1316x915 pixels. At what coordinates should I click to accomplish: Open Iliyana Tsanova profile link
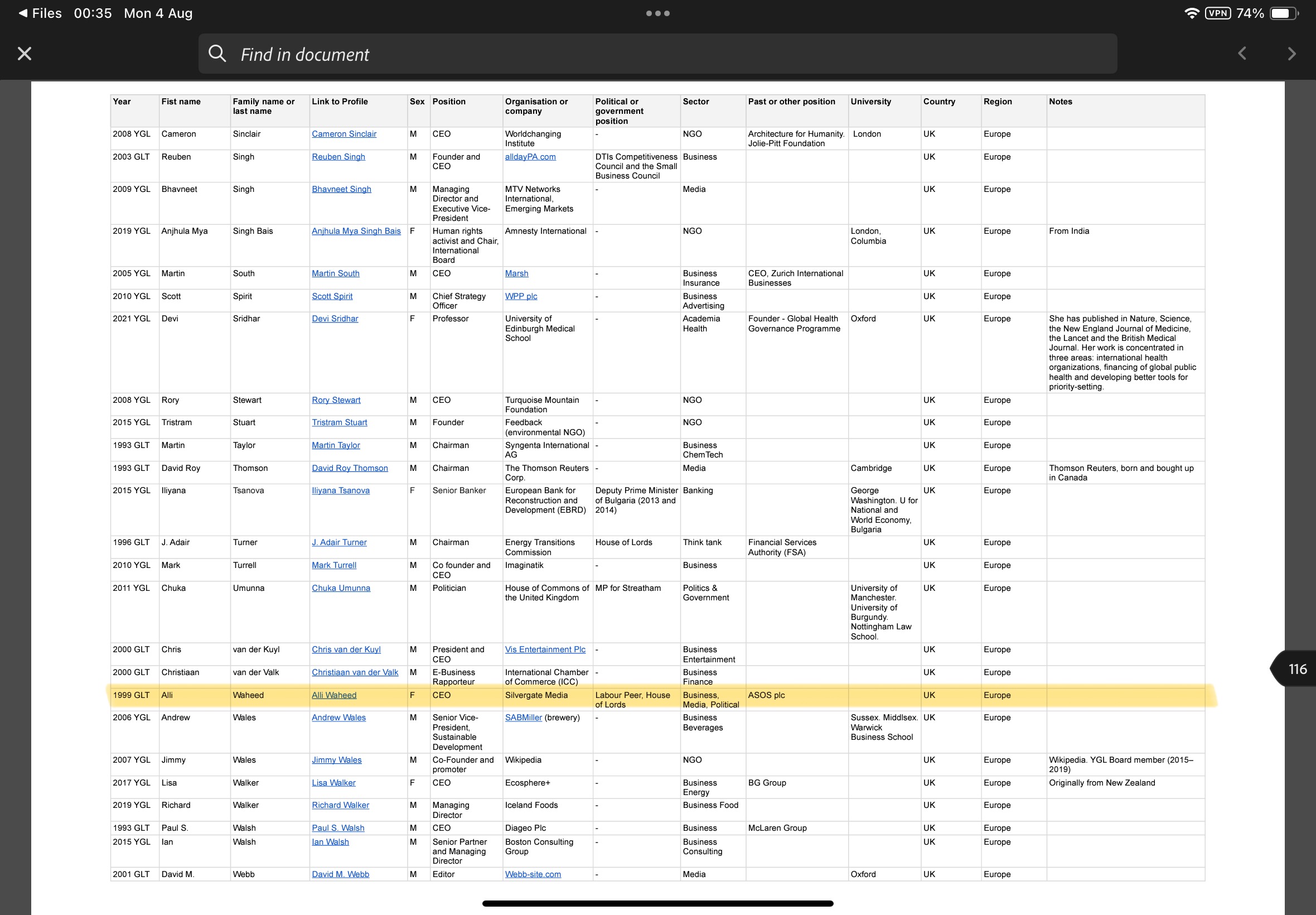point(340,491)
